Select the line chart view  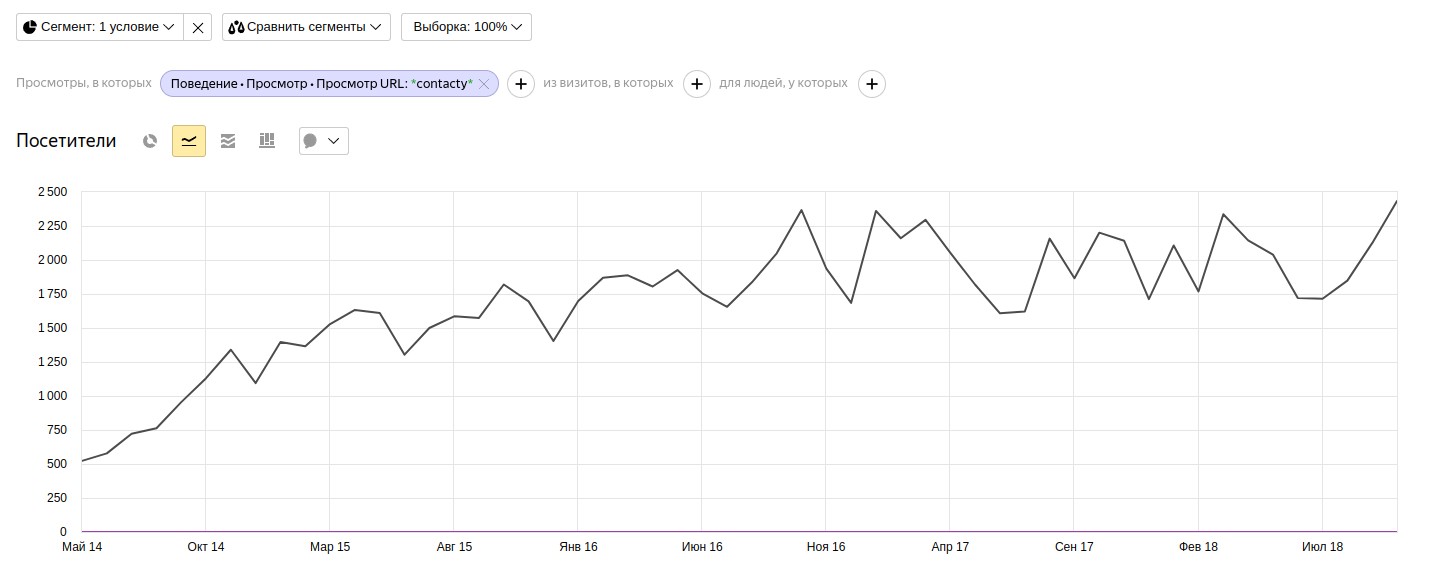point(189,141)
